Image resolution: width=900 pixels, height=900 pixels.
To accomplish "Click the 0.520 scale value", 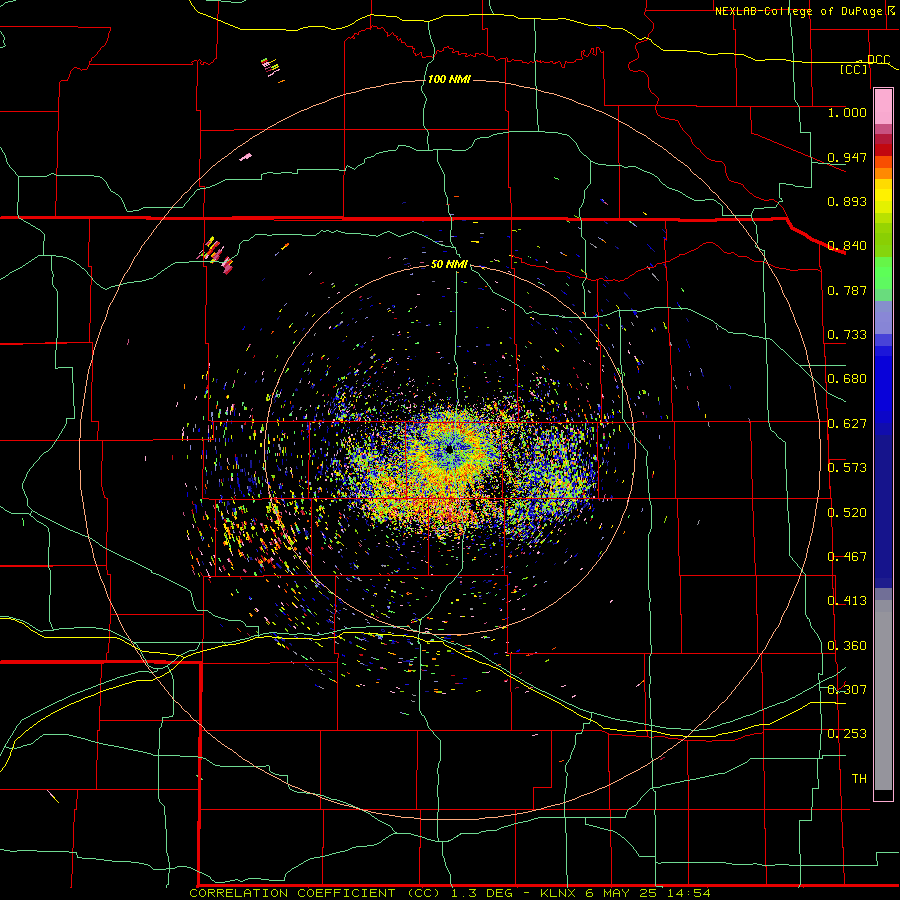I will click(x=847, y=513).
